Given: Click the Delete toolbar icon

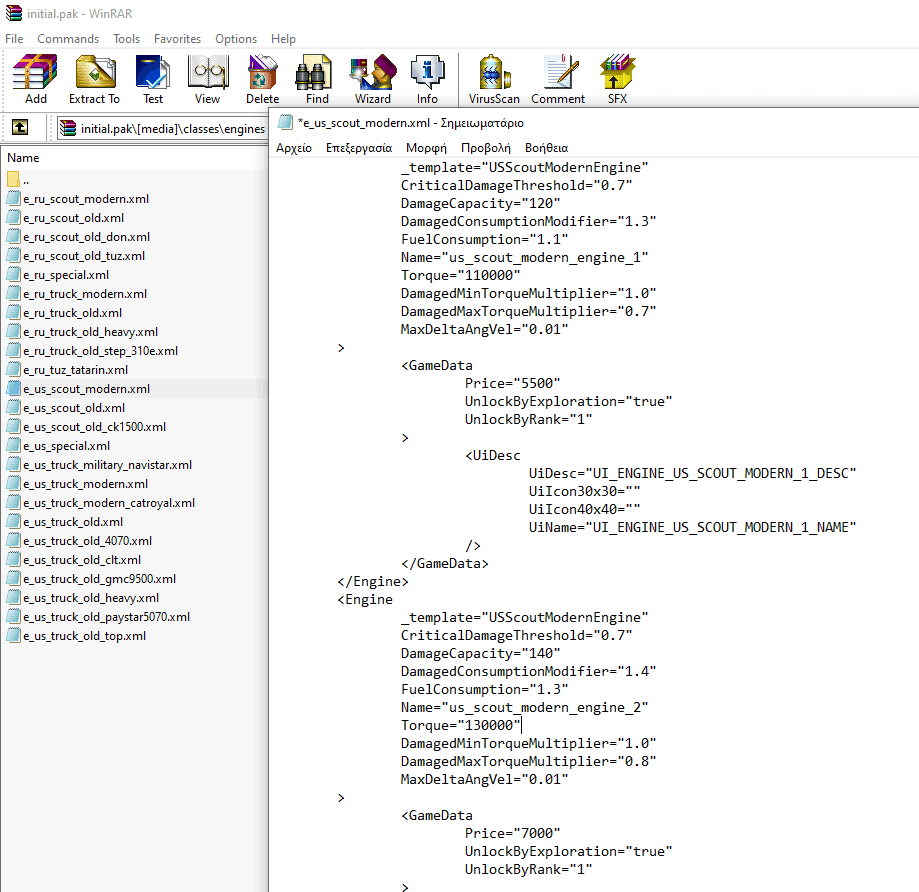Looking at the screenshot, I should (262, 78).
